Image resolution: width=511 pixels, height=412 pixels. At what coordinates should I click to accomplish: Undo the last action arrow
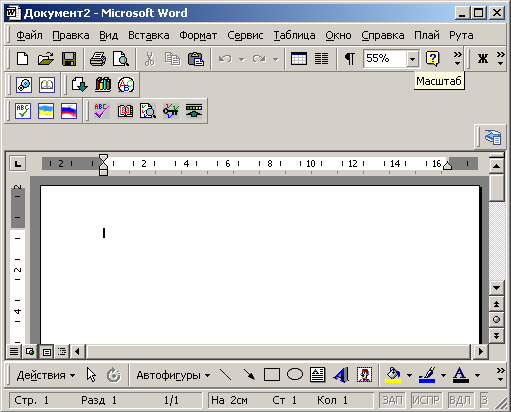coord(225,59)
